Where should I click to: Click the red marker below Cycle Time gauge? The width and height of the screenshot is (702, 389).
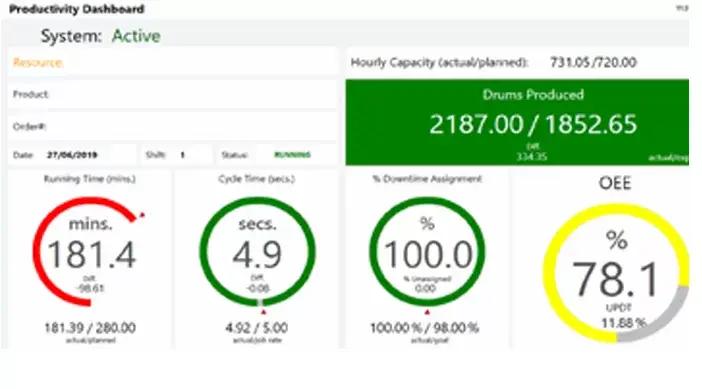264,312
